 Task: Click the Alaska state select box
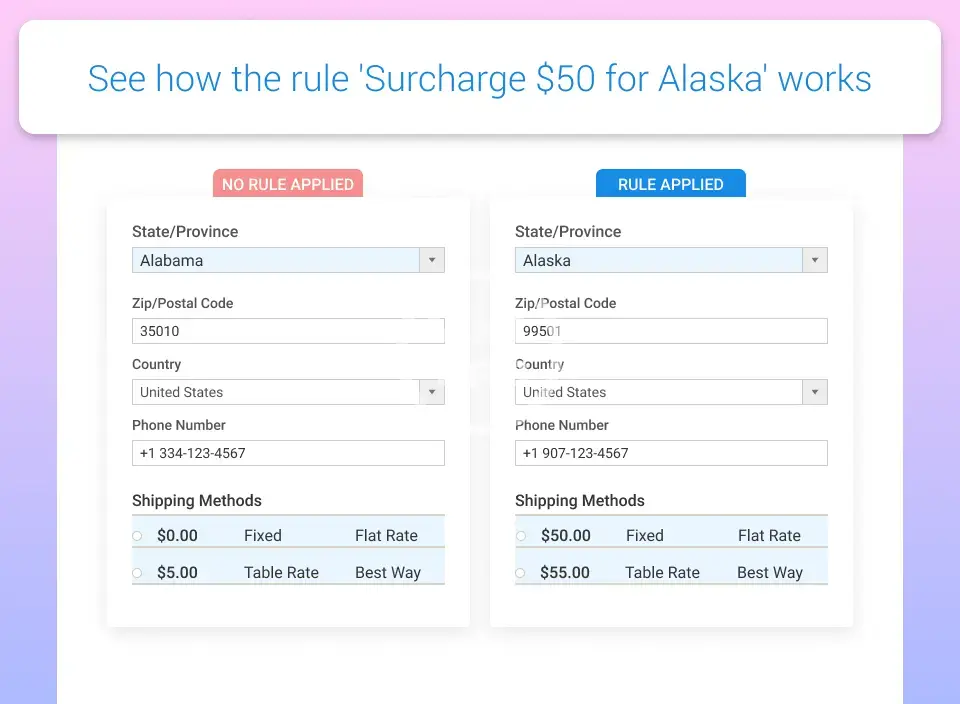pyautogui.click(x=658, y=260)
